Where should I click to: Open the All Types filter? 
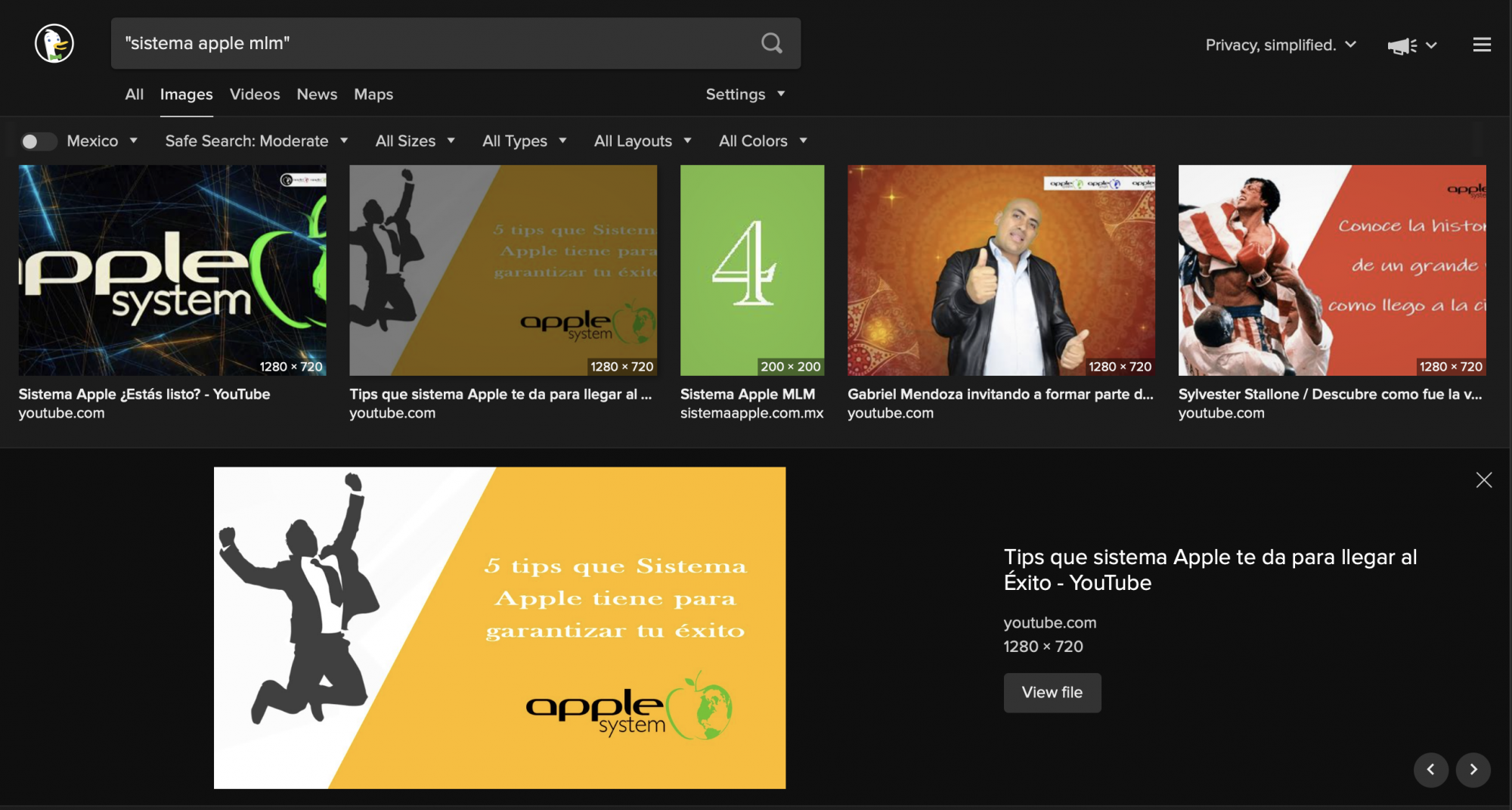coord(525,141)
